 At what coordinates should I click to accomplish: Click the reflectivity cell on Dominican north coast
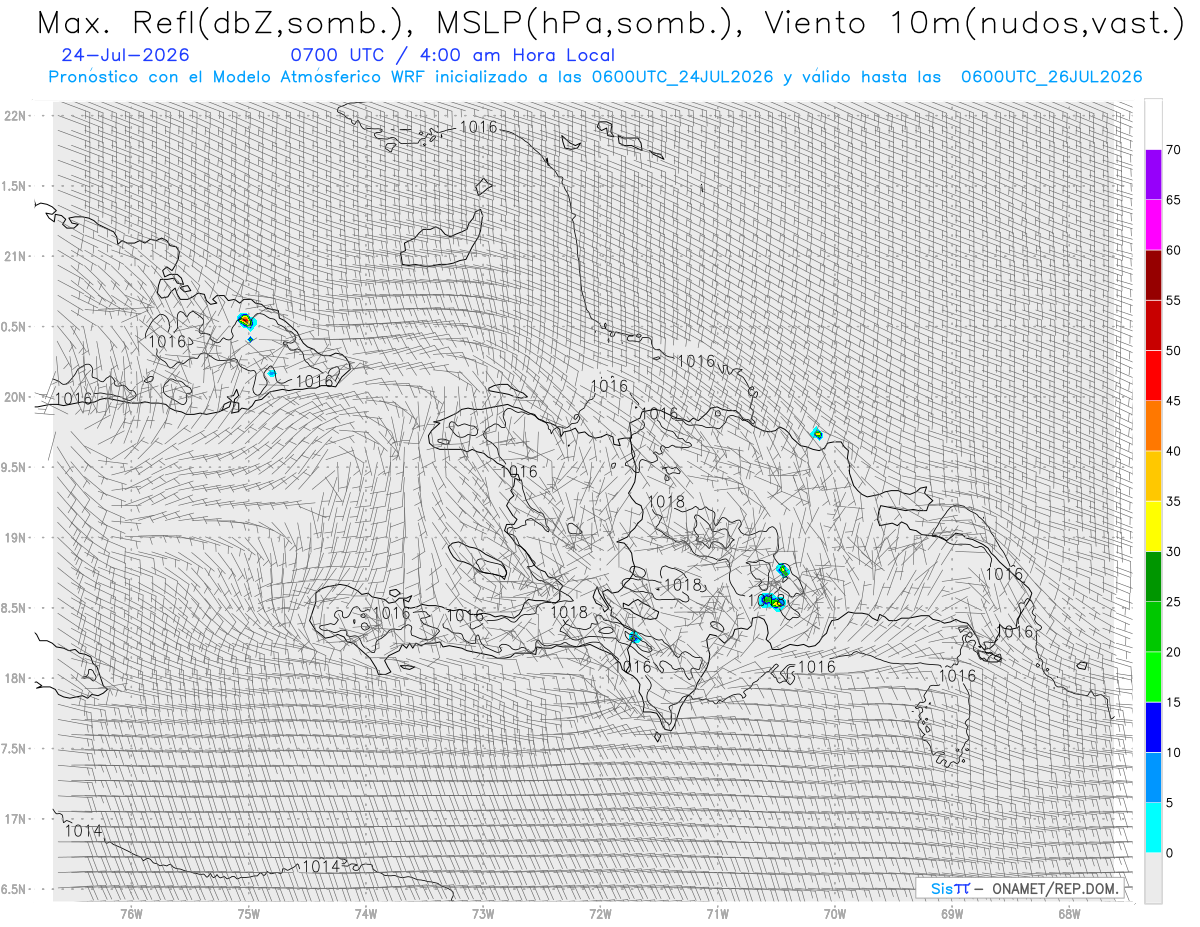pyautogui.click(x=817, y=433)
